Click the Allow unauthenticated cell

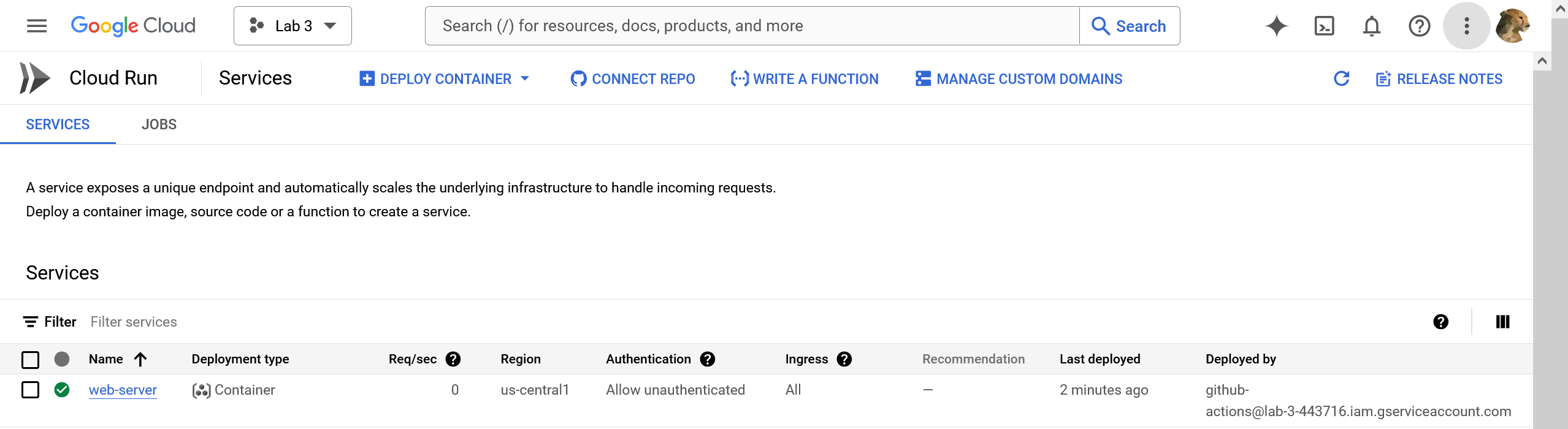(675, 390)
